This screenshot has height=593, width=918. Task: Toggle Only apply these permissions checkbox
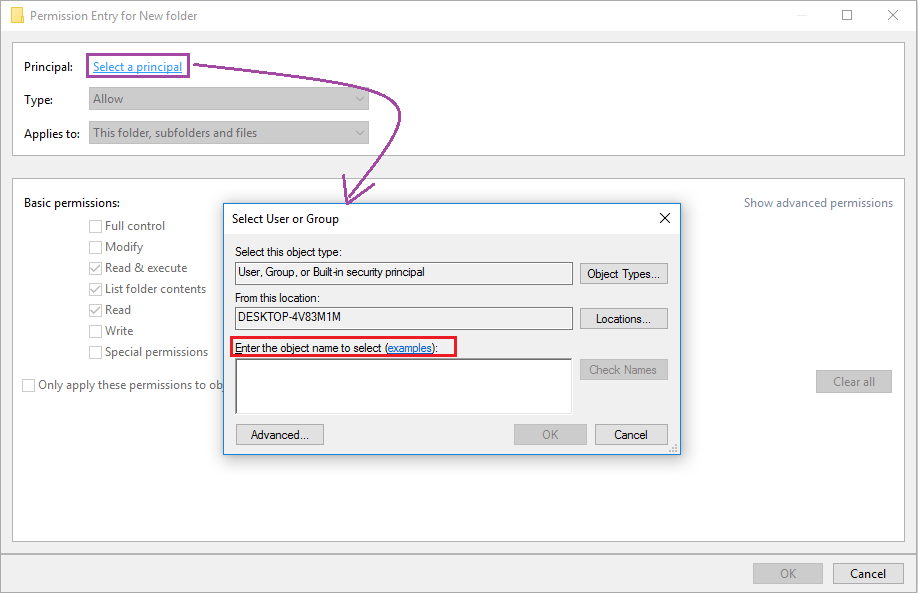tap(29, 385)
